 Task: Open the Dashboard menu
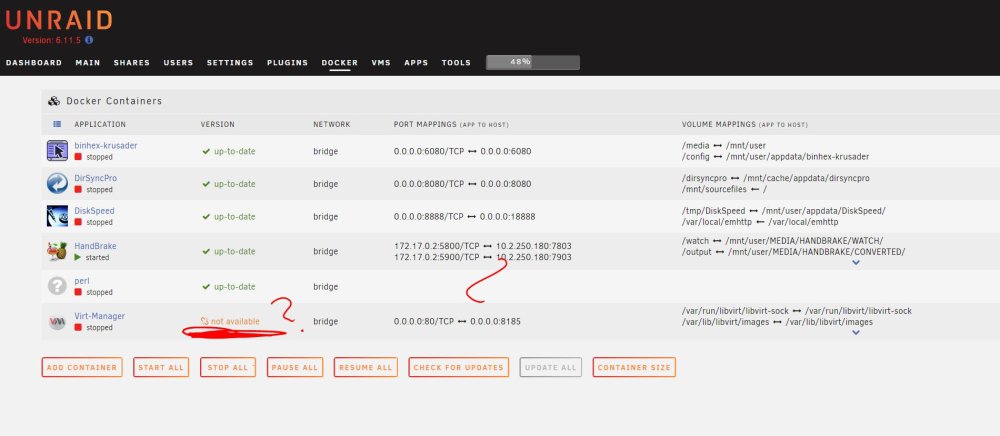coord(34,62)
